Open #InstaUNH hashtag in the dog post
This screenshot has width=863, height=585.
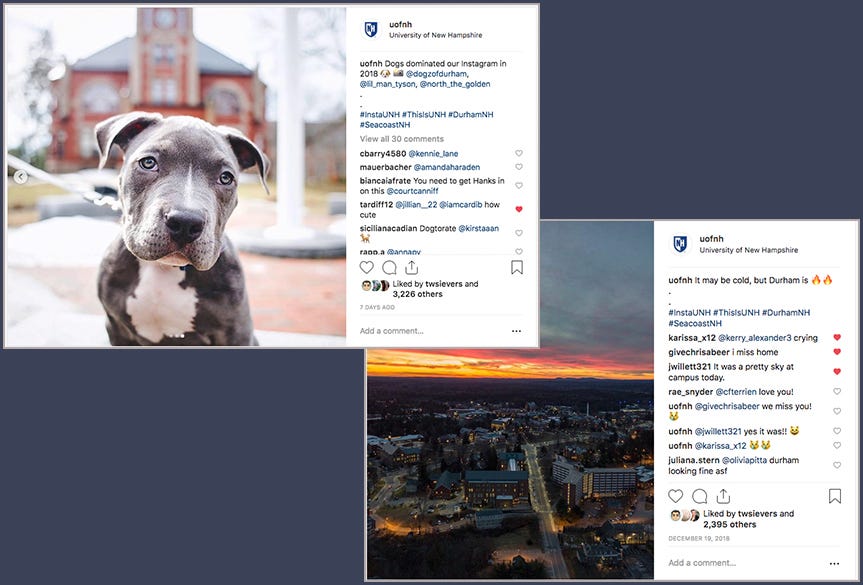379,114
